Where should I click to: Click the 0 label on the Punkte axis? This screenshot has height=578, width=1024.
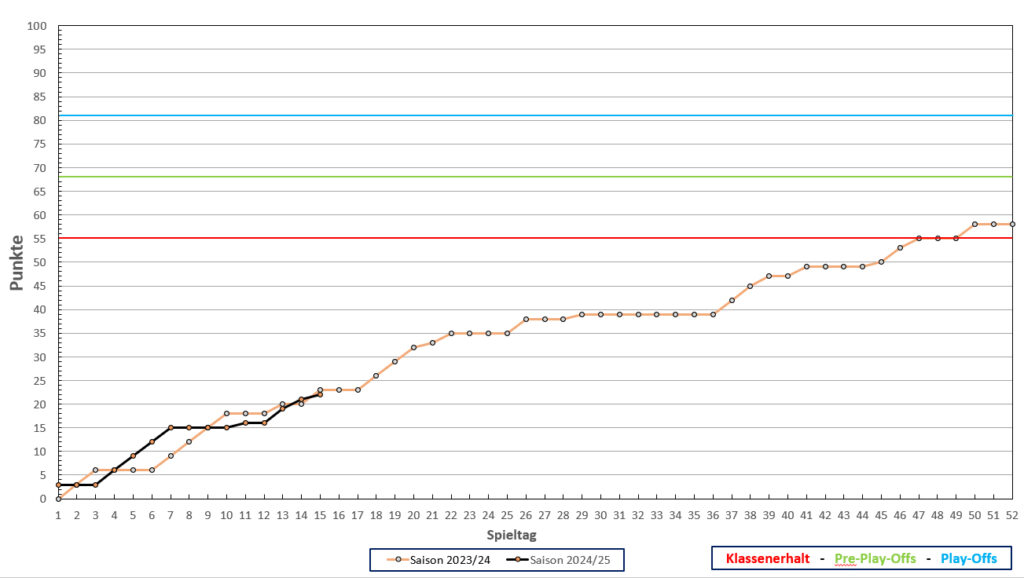pos(43,499)
